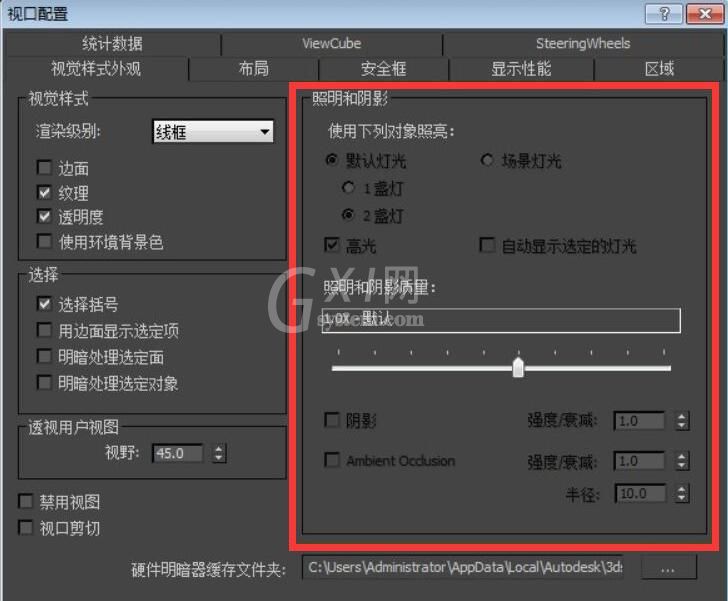Image resolution: width=728 pixels, height=601 pixels.
Task: Select the 默认灯光 radio button
Action: (x=332, y=160)
